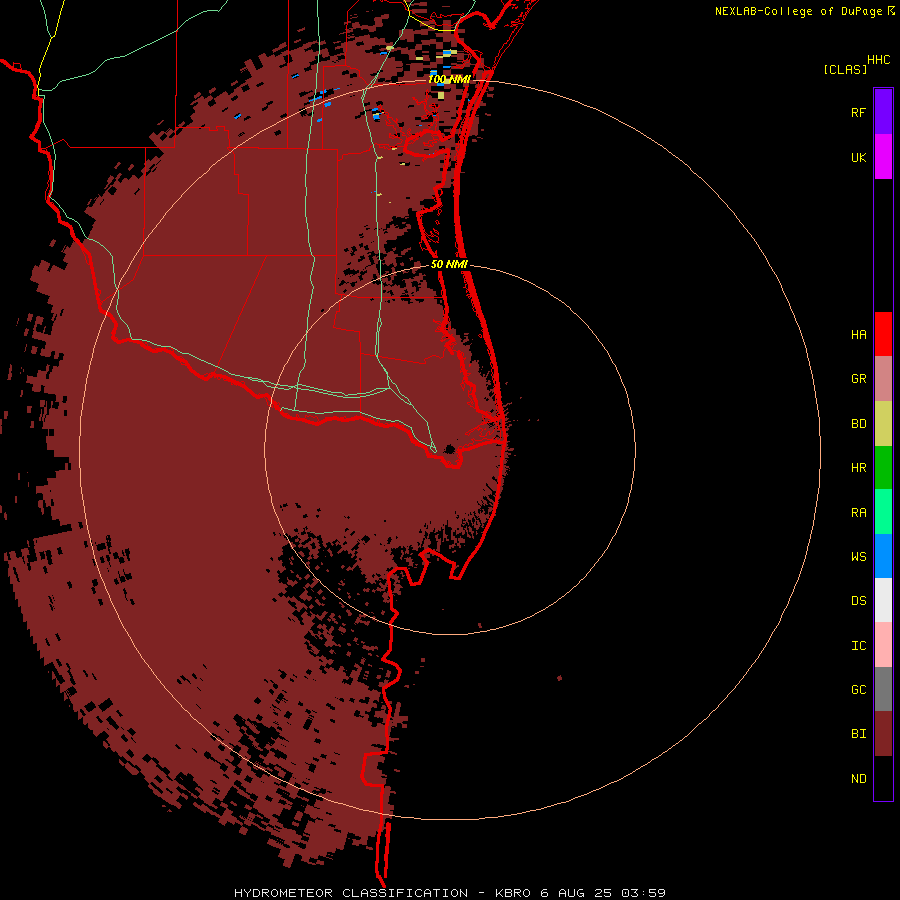The height and width of the screenshot is (900, 900).
Task: Click the BI dark red legend swatch
Action: pos(883,734)
